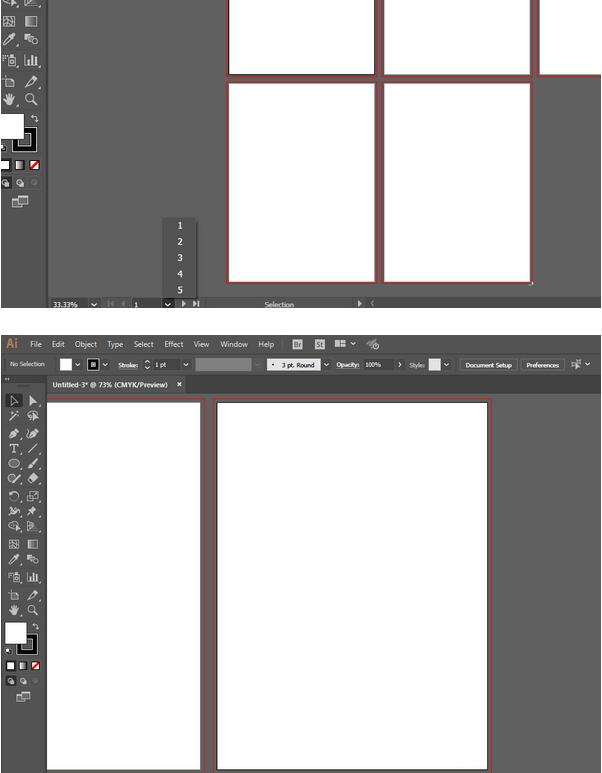Select Artboard tool in the Untitled-3 window
Screen dimensions: 602x773
pyautogui.click(x=14, y=596)
